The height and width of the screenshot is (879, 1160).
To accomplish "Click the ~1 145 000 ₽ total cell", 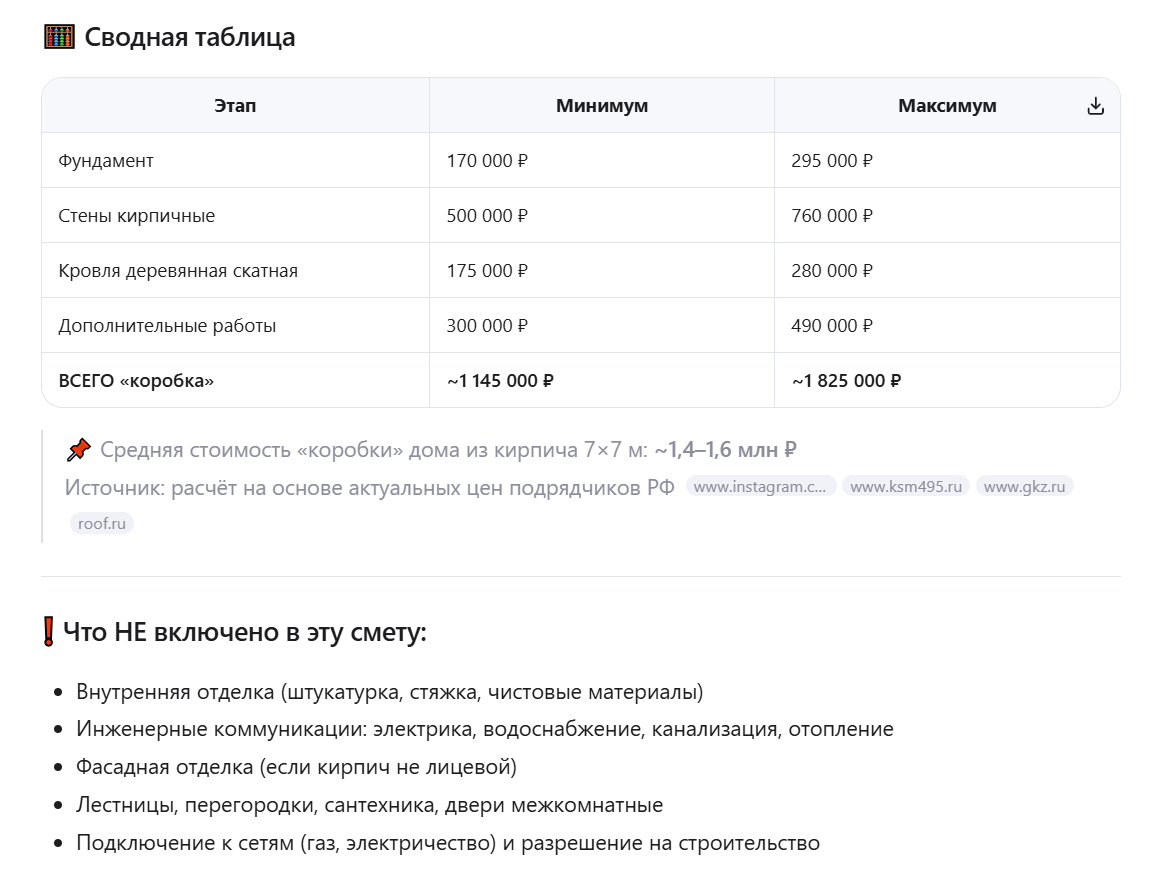I will 500,380.
